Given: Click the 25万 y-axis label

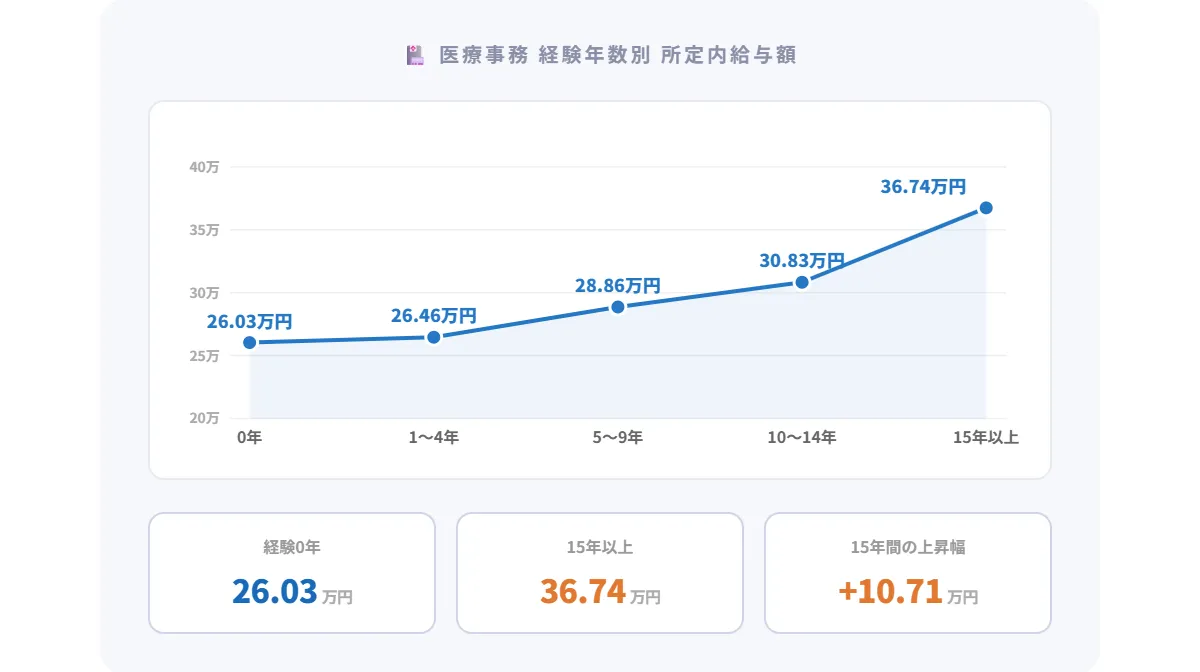Looking at the screenshot, I should [x=204, y=356].
